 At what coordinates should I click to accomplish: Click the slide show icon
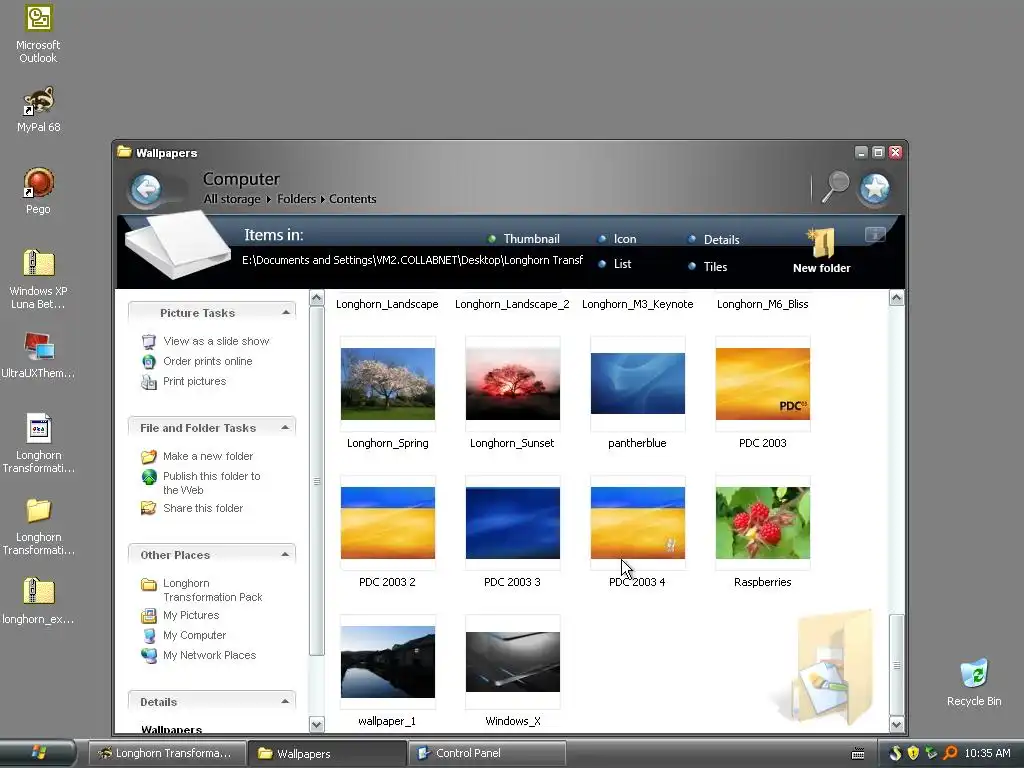coord(149,342)
